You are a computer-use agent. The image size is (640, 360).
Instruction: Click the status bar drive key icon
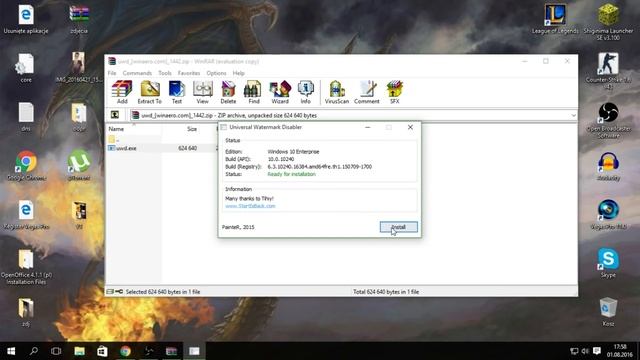[115, 291]
